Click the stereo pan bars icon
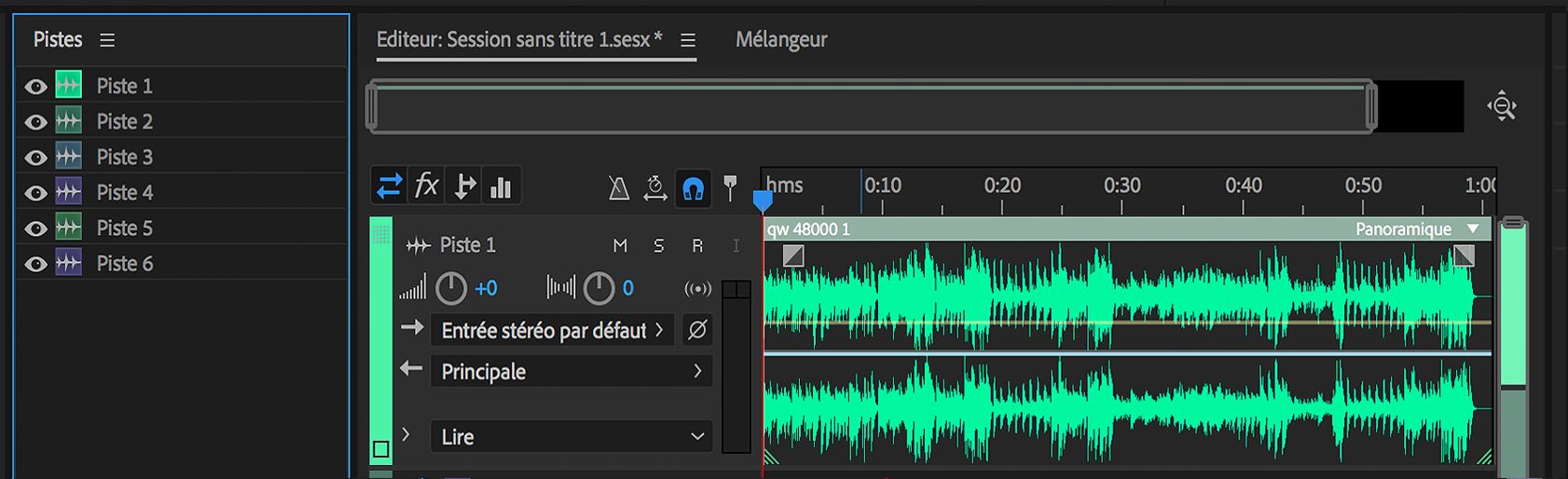 point(560,287)
